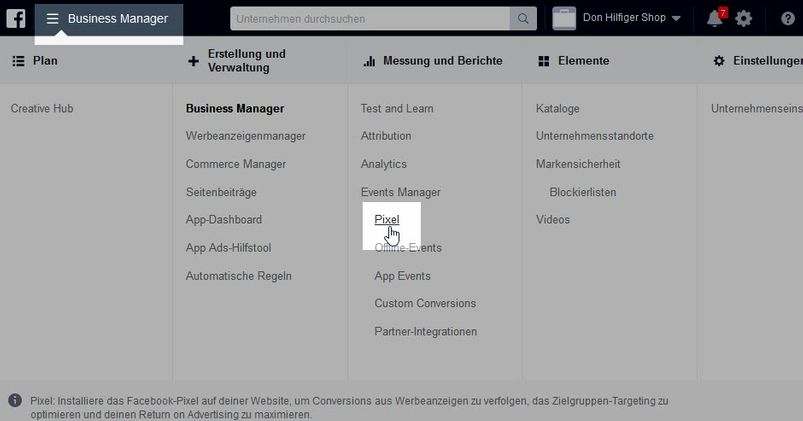
Task: Open the Pixel link
Action: [387, 220]
